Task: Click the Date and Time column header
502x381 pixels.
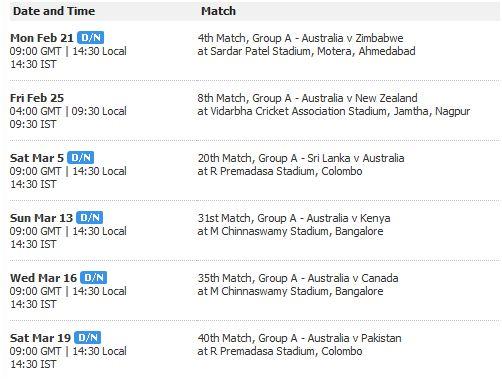Action: [54, 11]
